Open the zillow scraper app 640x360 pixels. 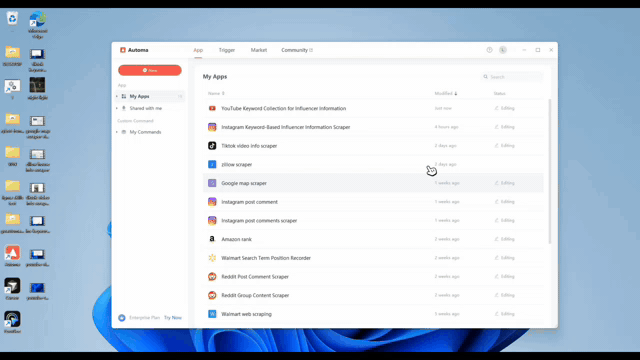(x=236, y=164)
